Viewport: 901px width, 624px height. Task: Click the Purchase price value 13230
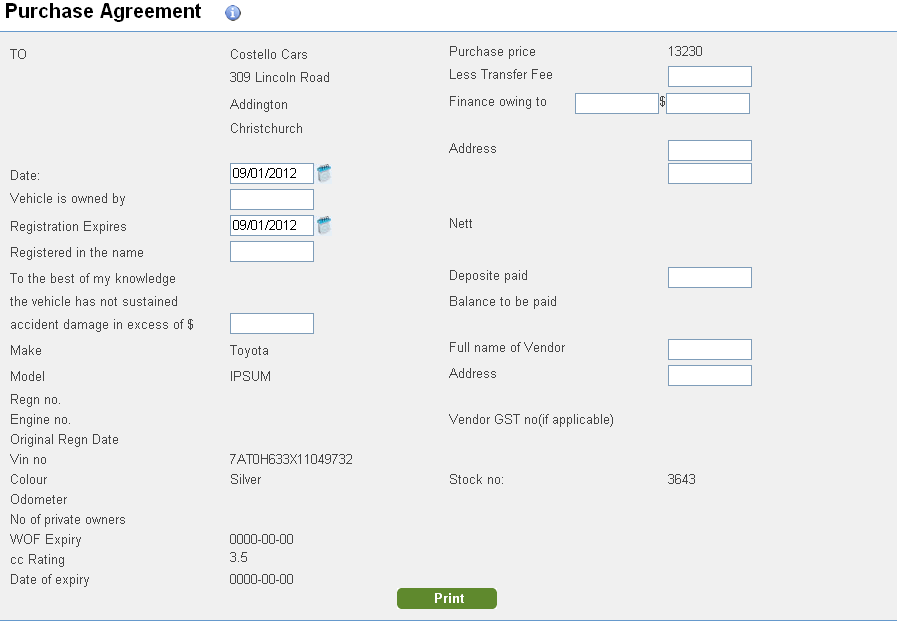tap(685, 51)
